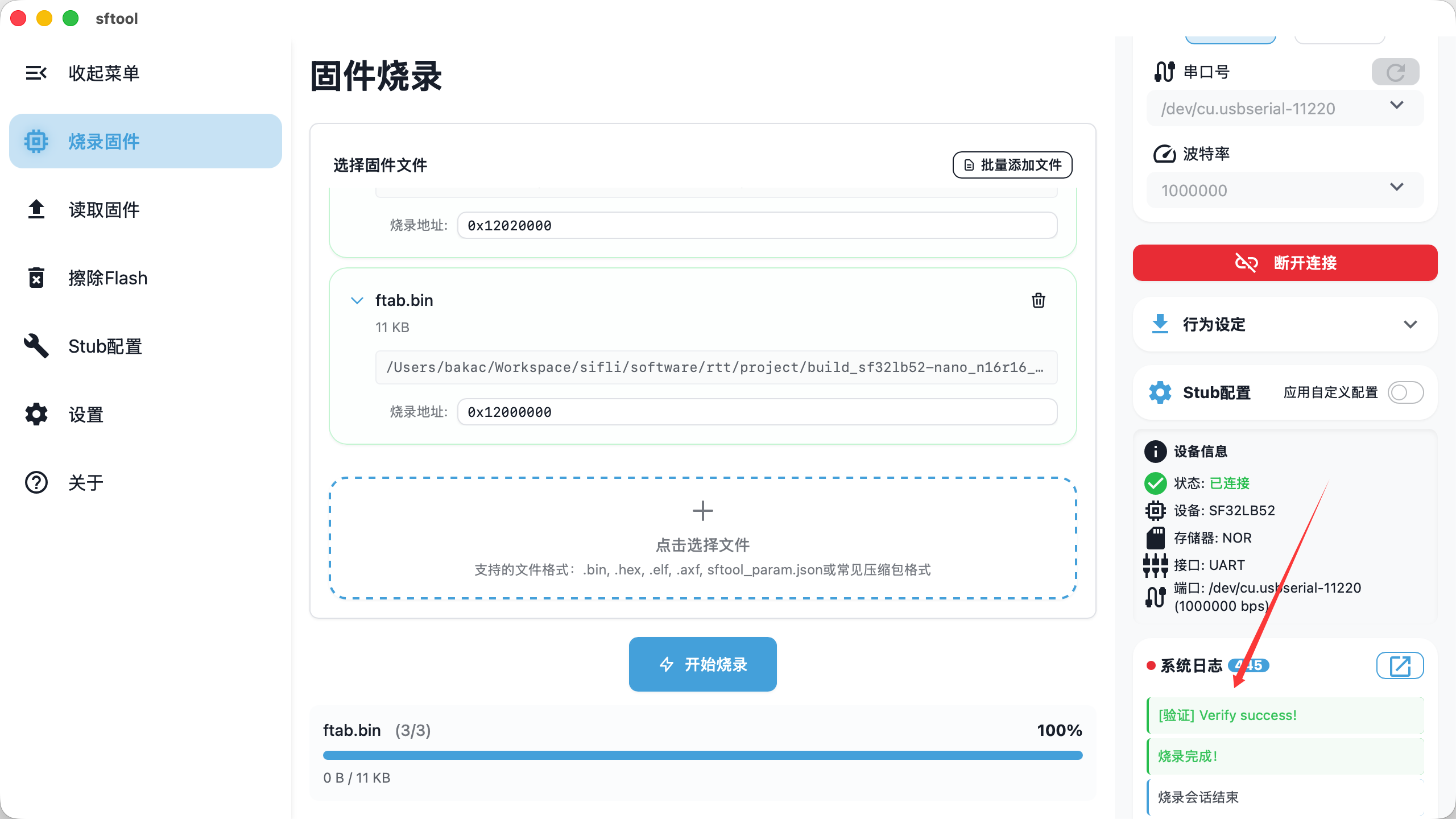Click the plus icon to select file
Screen dimensions: 1456x819
[x=702, y=511]
